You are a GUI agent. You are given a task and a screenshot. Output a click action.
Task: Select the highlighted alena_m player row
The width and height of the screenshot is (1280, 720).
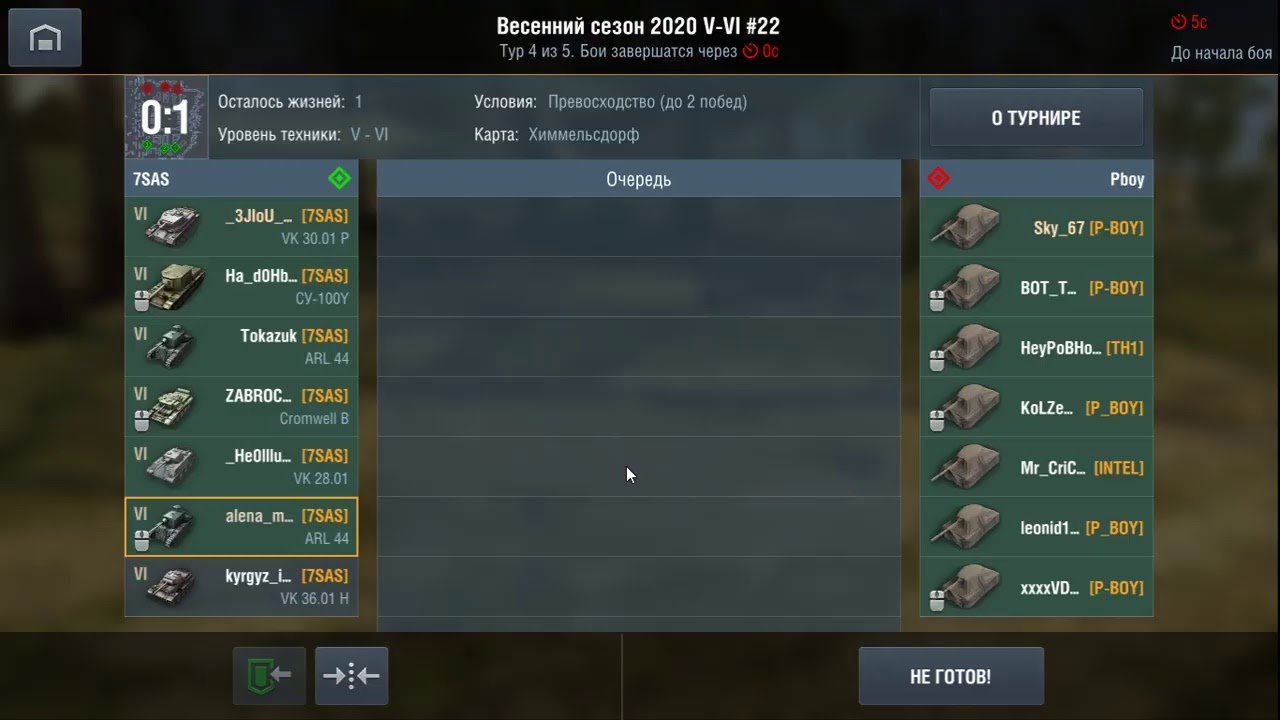[241, 527]
